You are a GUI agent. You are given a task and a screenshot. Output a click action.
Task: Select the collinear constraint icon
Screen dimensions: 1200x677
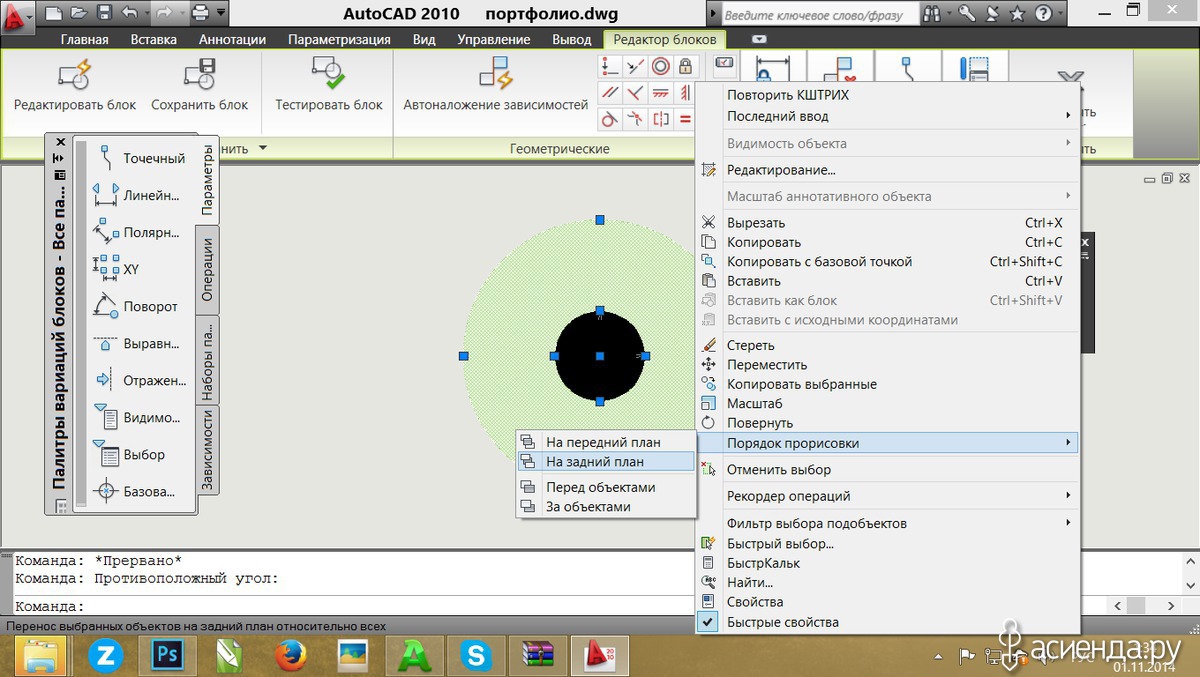click(x=635, y=67)
